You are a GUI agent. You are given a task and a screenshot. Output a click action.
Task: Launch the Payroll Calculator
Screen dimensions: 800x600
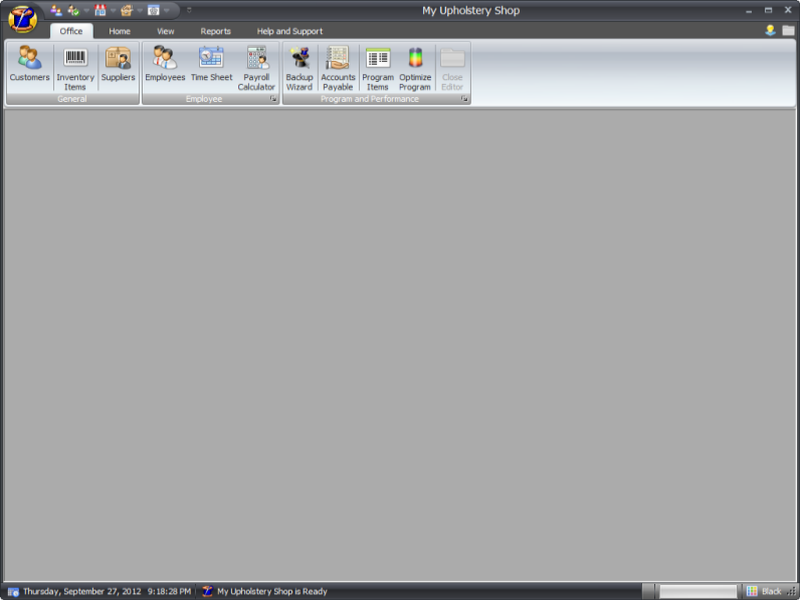click(x=256, y=68)
